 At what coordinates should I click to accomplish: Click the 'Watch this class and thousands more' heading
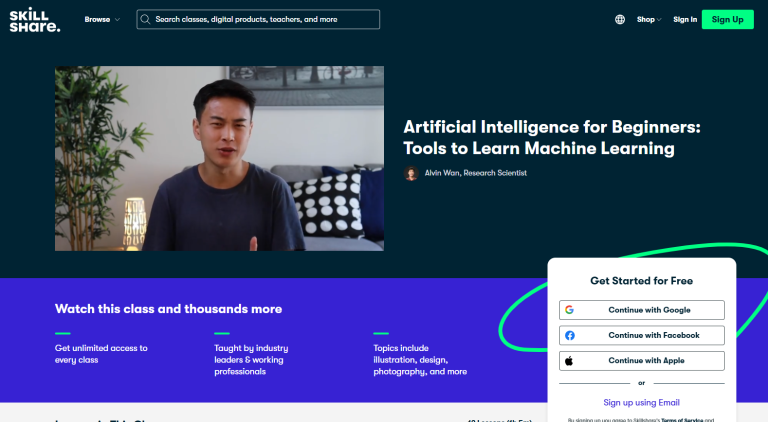click(x=168, y=309)
